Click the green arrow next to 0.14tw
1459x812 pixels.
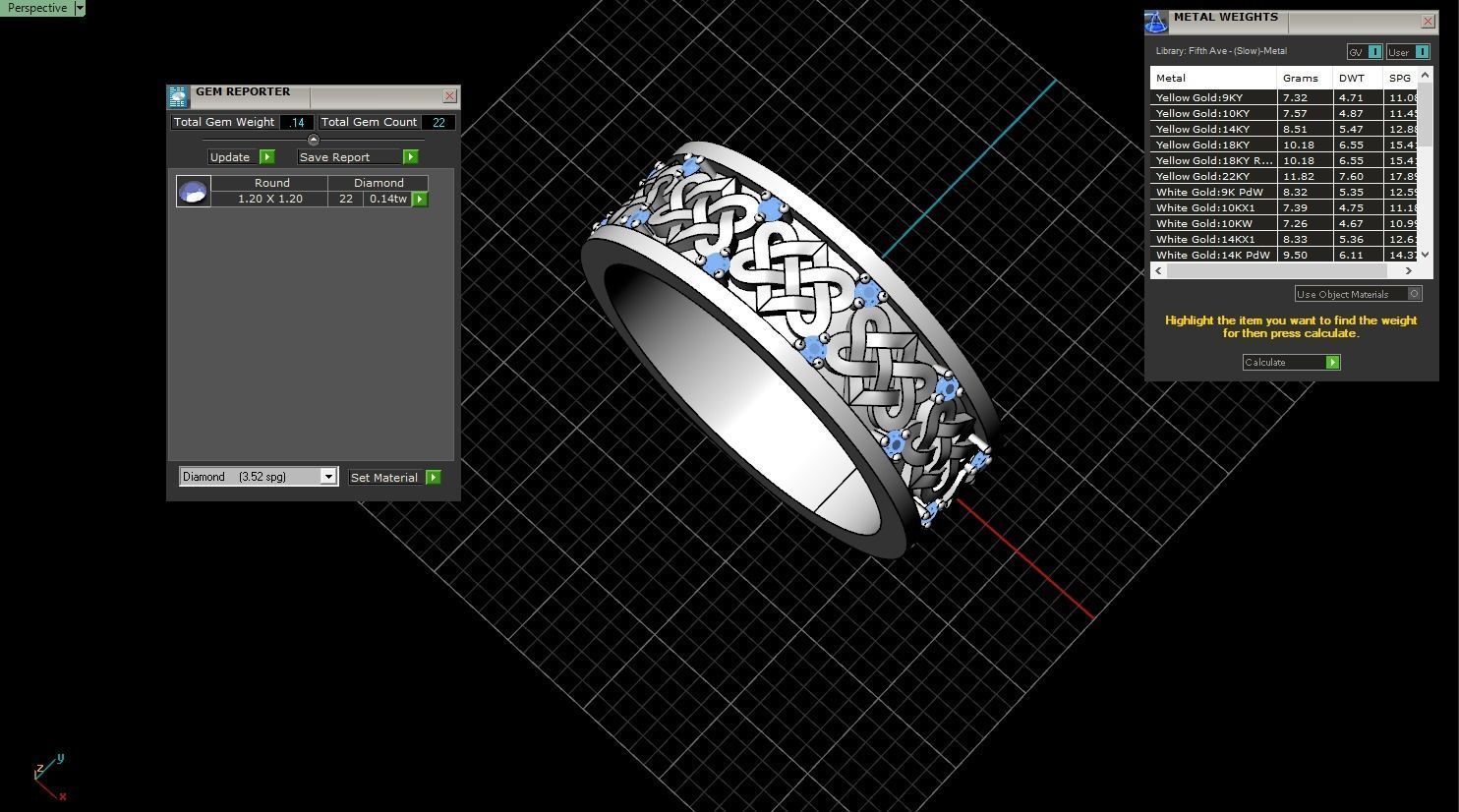click(420, 199)
